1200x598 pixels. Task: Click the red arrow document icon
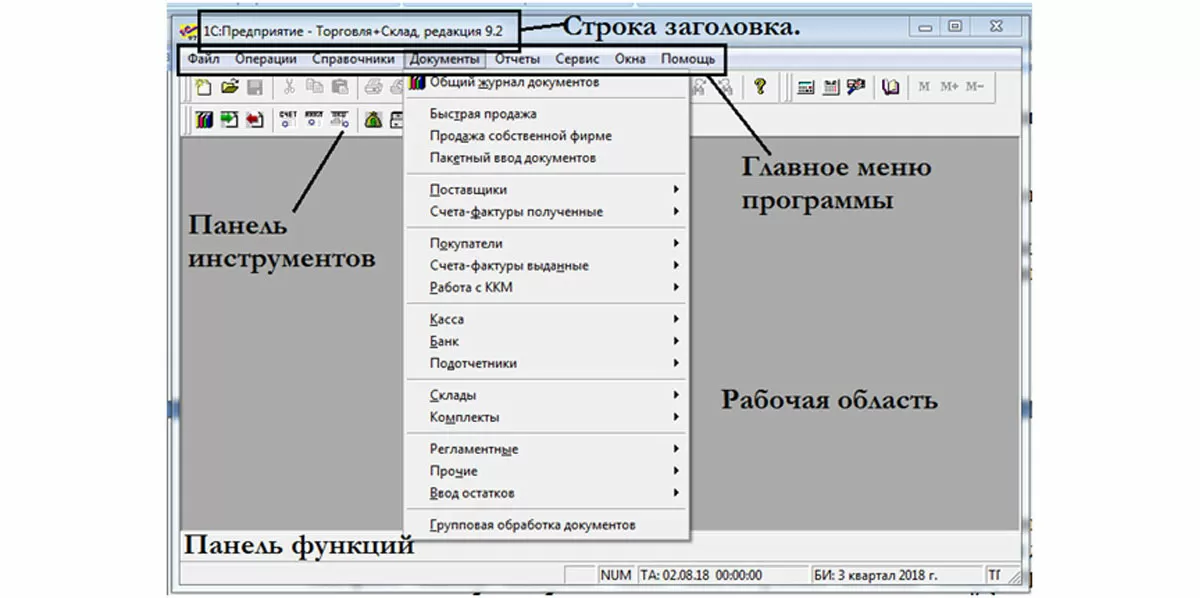pos(254,119)
